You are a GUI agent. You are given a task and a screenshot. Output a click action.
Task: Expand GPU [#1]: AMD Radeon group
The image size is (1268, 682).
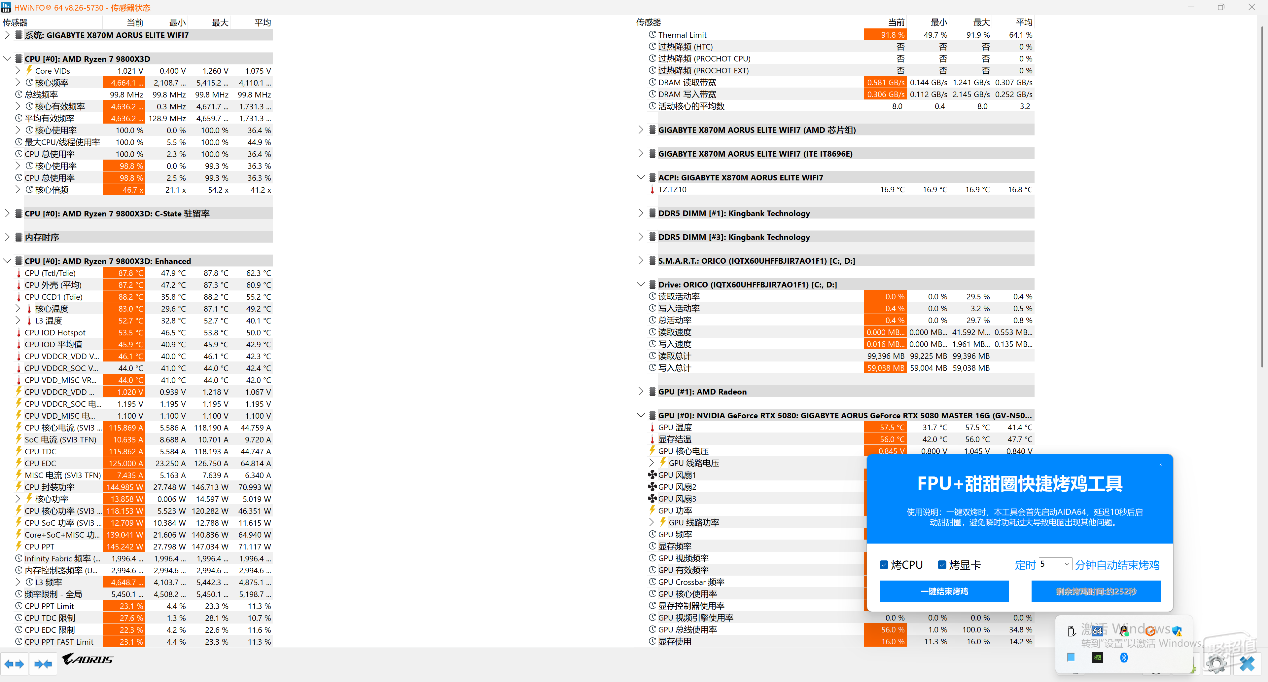(641, 392)
